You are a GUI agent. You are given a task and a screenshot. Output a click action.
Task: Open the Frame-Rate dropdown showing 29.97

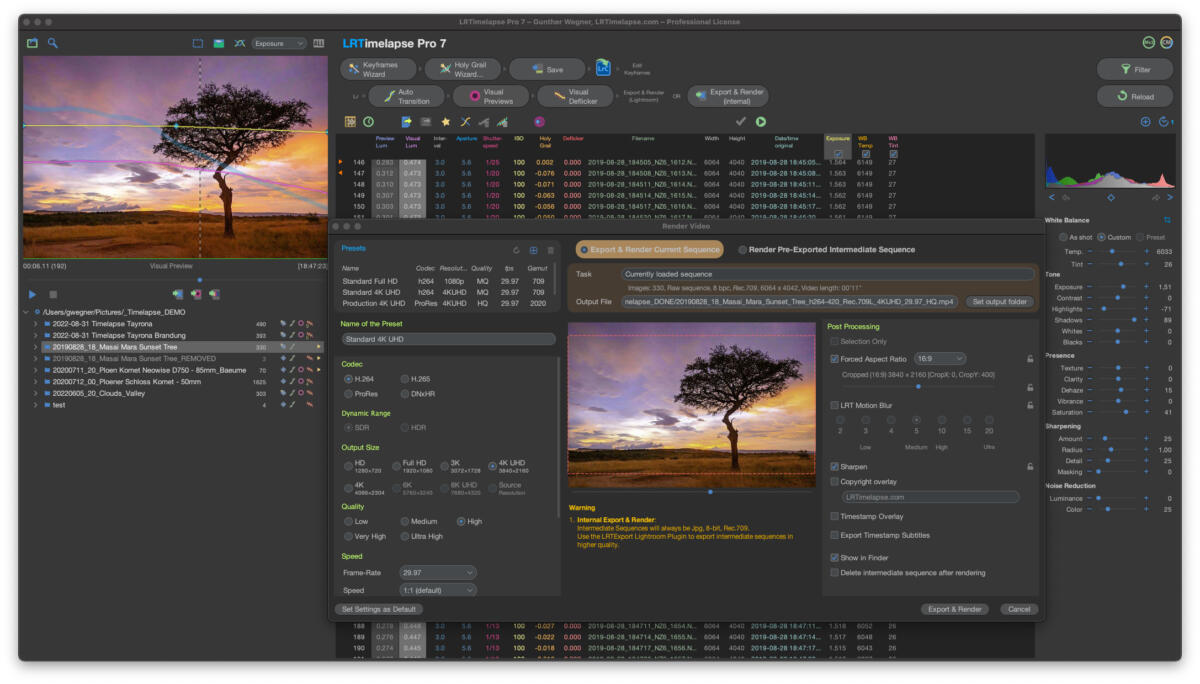[x=438, y=572]
